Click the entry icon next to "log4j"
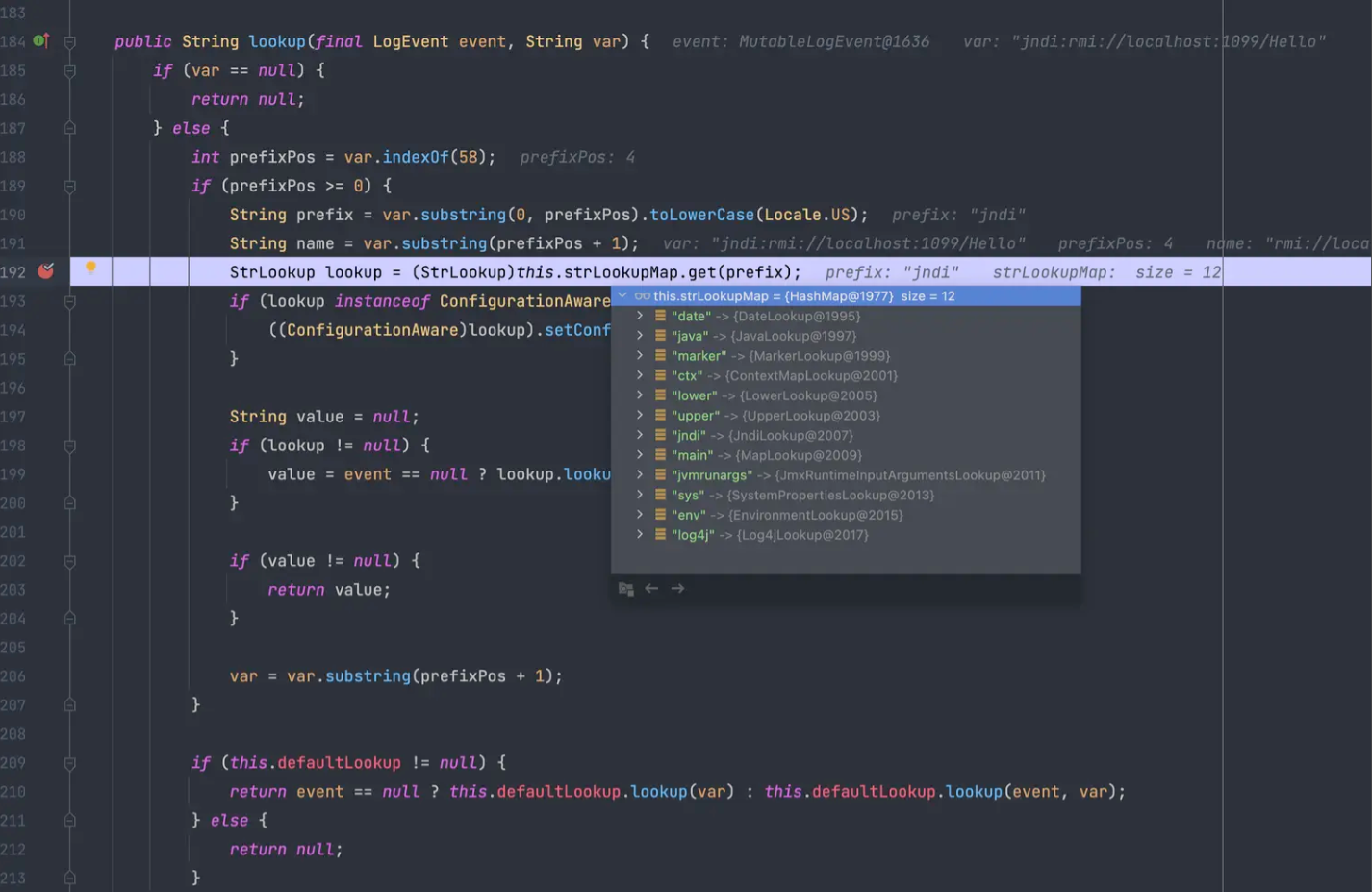Screen dimensions: 1372x892 click(661, 534)
